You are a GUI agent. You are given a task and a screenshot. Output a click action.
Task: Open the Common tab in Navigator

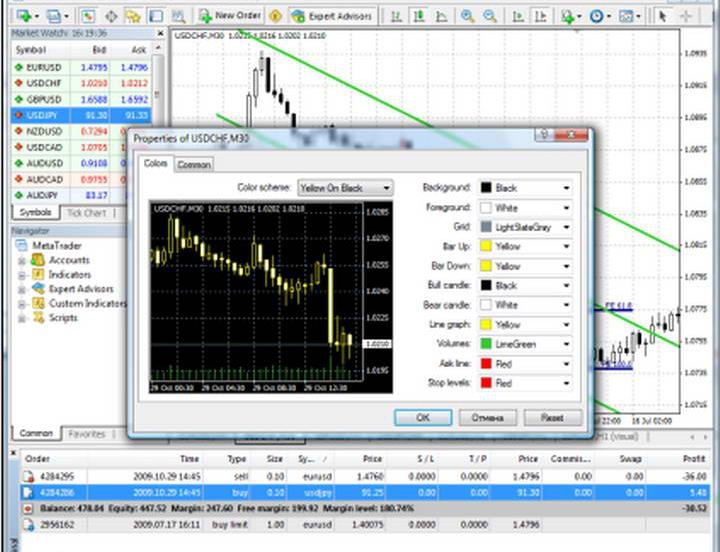click(x=36, y=434)
